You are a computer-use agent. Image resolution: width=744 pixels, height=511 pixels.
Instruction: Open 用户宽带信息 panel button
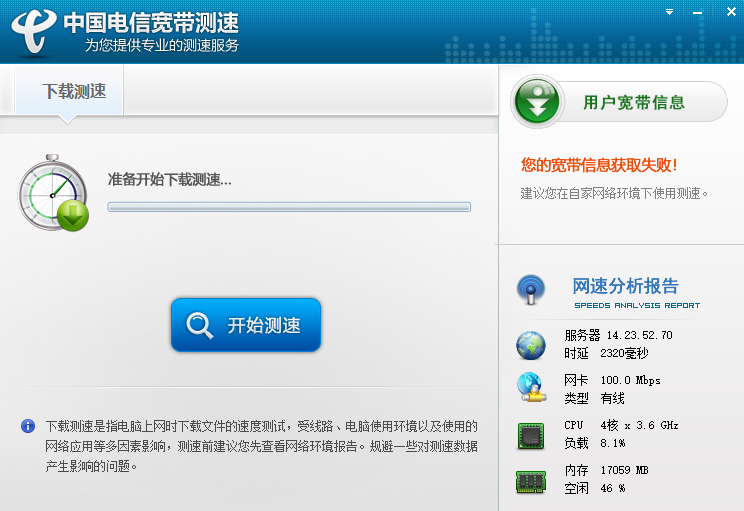click(619, 102)
